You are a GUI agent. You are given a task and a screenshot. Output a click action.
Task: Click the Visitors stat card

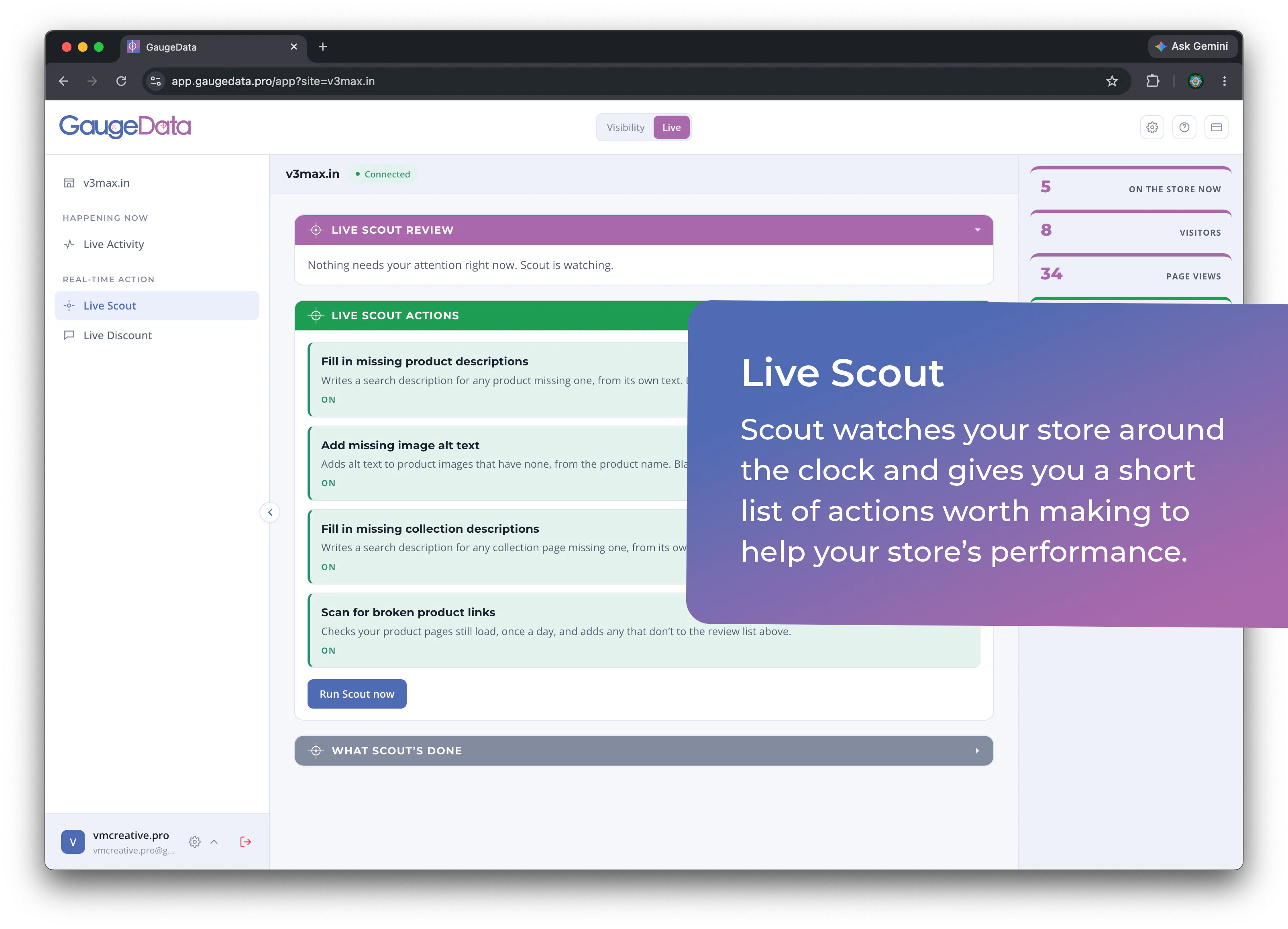(1130, 230)
